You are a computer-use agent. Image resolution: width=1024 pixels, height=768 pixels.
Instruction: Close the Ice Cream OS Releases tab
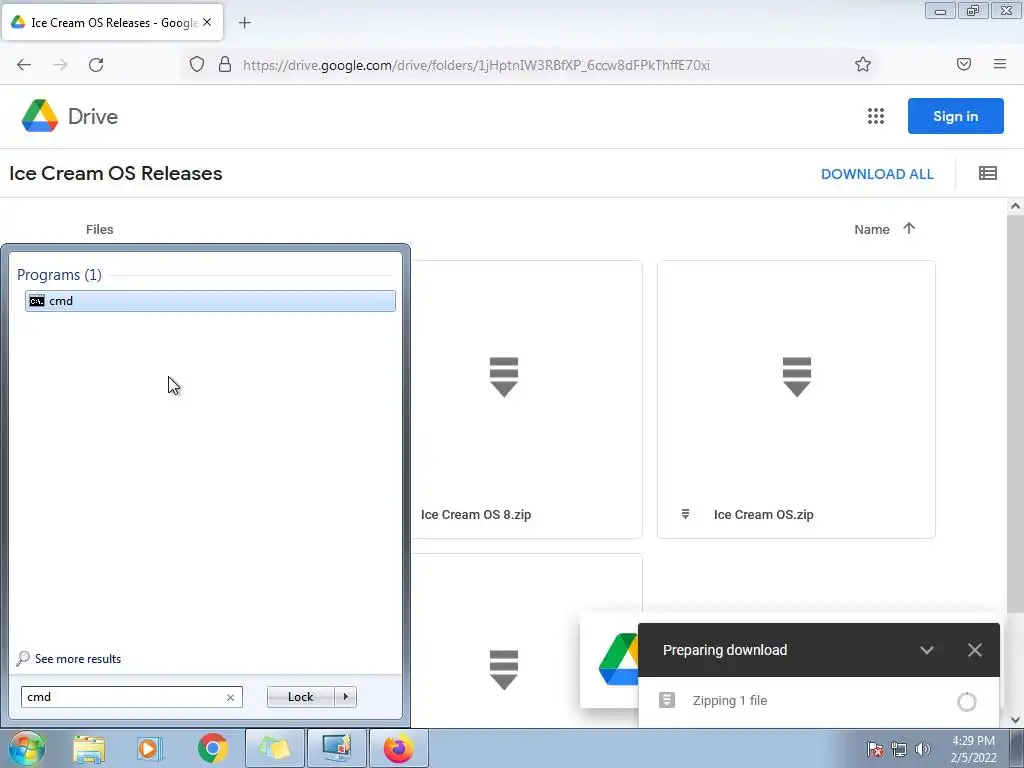[x=207, y=22]
